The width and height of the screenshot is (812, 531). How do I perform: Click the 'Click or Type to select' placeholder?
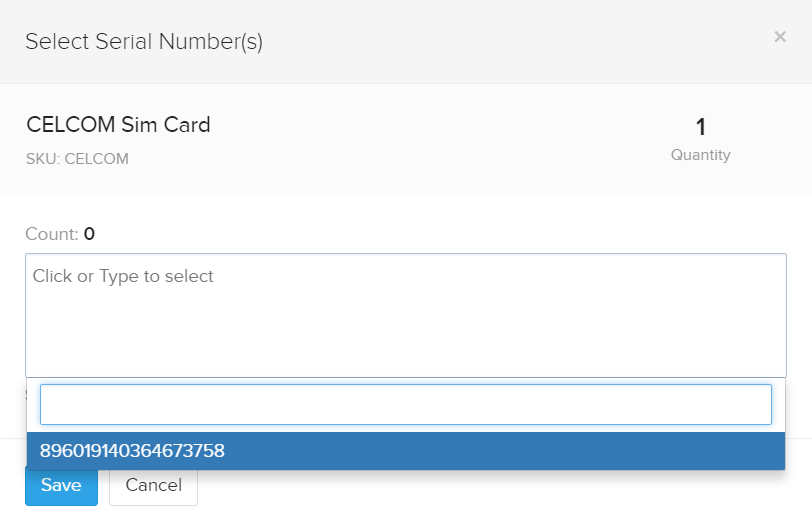click(123, 276)
